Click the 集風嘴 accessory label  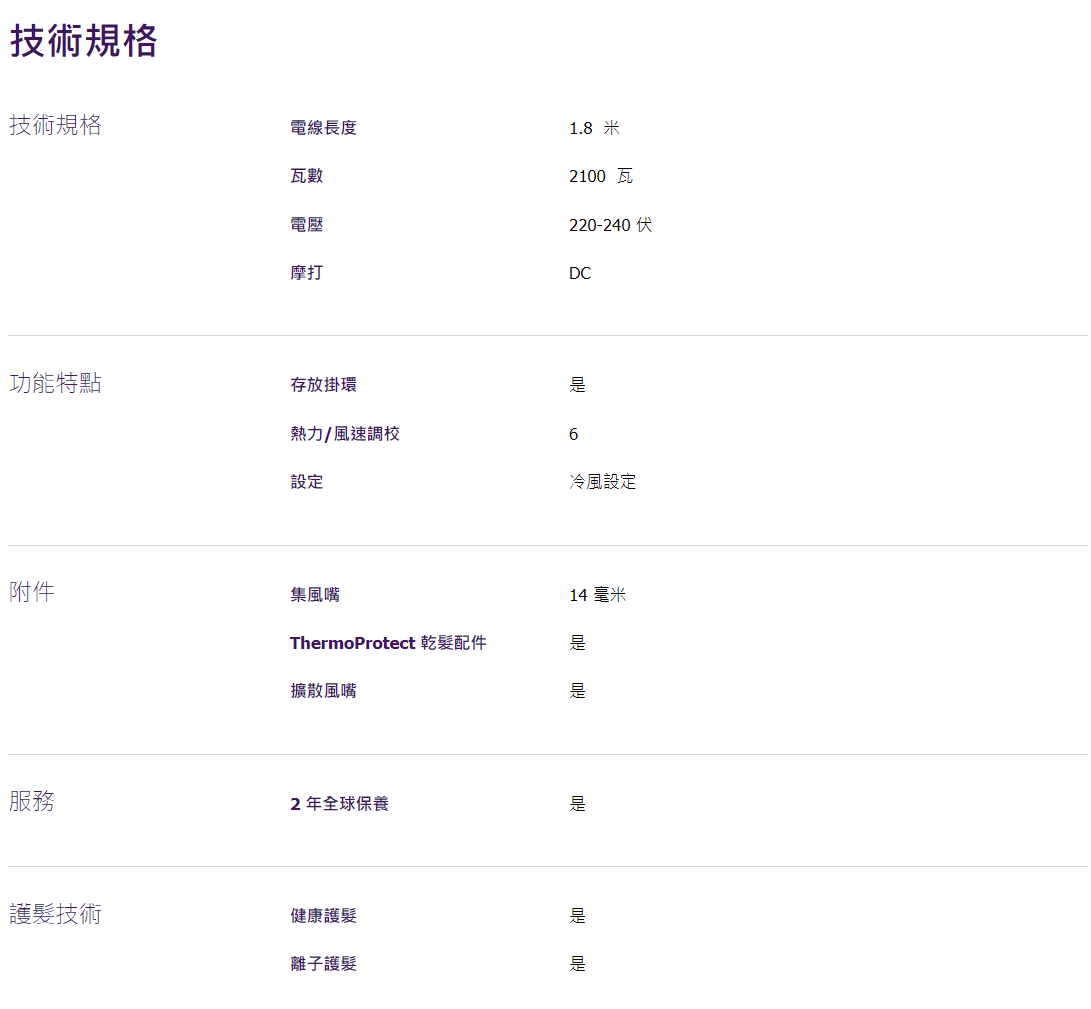[315, 595]
